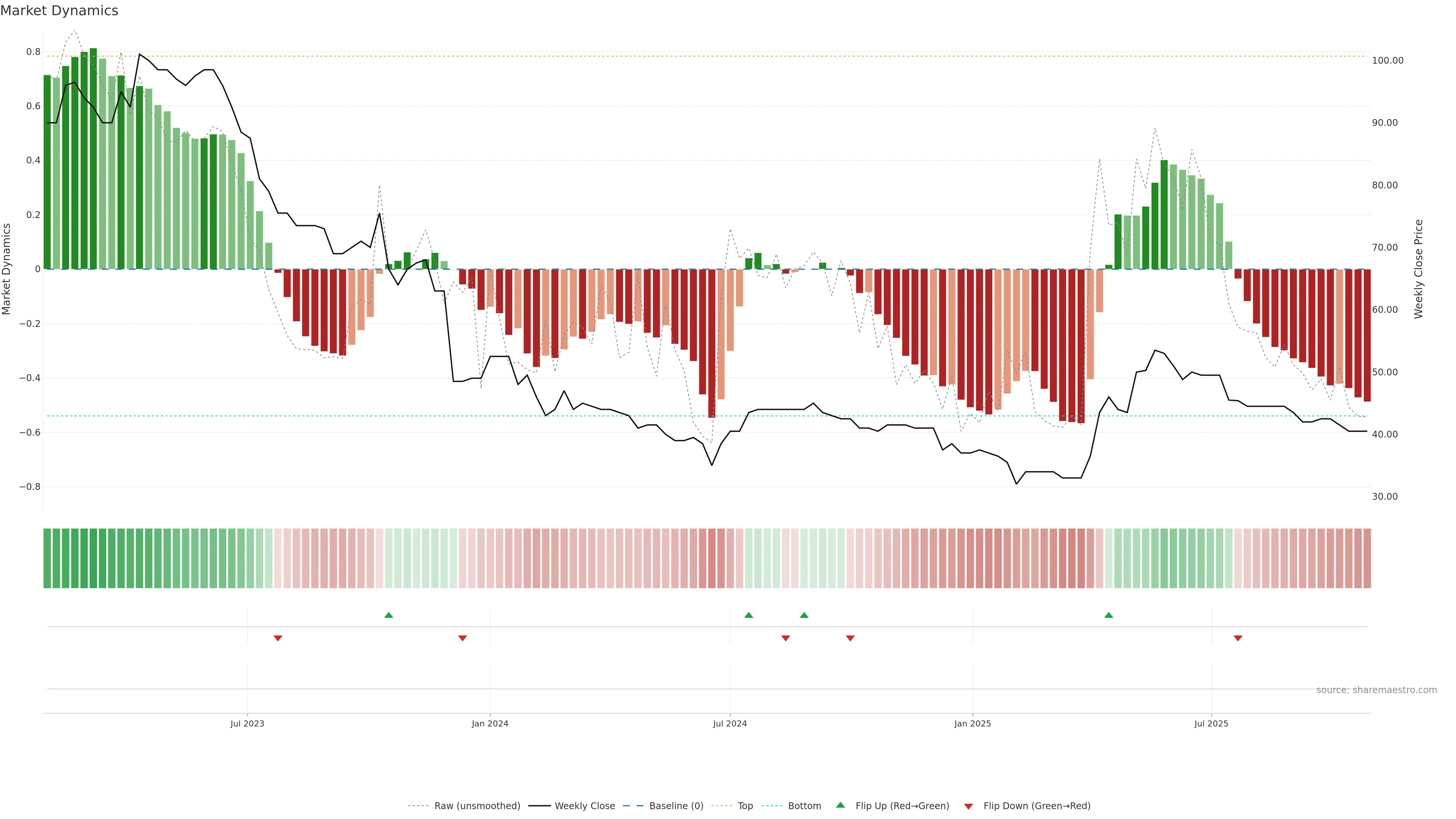Click the rightmost red flip-down triangle marker
The image size is (1456, 819).
coord(1238,638)
